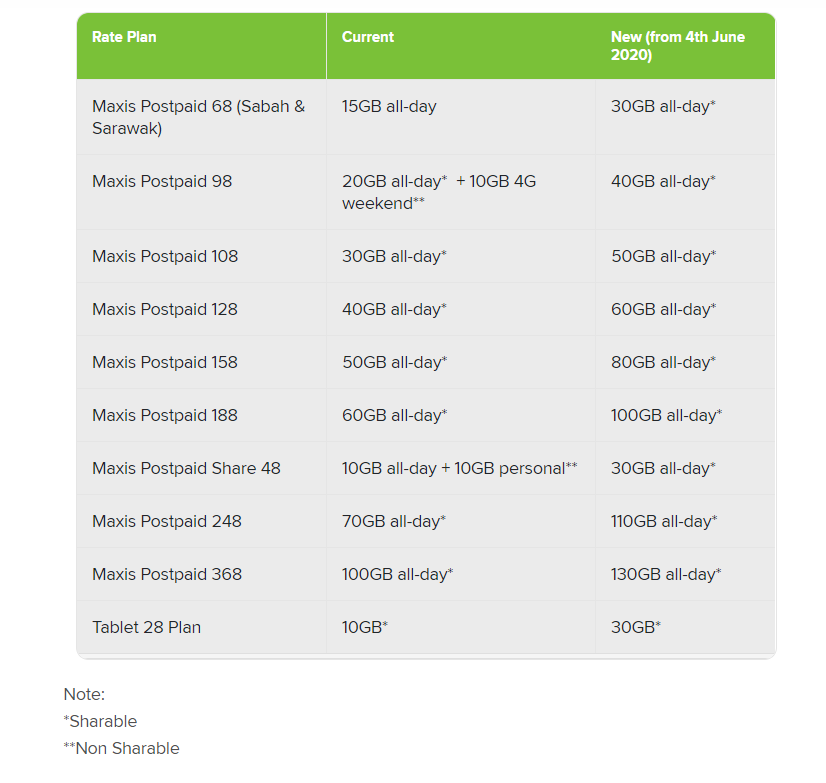Click the Tablet 28 Plan row label

pyautogui.click(x=146, y=627)
